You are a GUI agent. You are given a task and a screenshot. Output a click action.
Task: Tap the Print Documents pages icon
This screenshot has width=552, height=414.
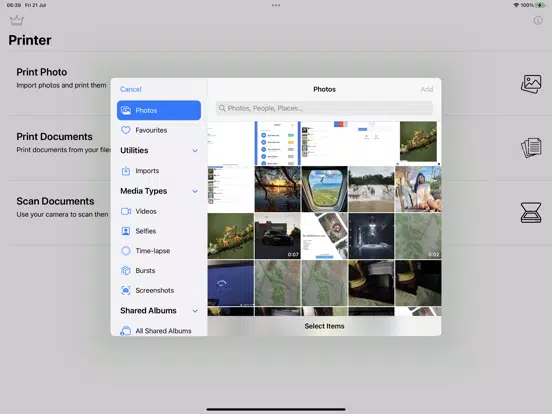[531, 148]
